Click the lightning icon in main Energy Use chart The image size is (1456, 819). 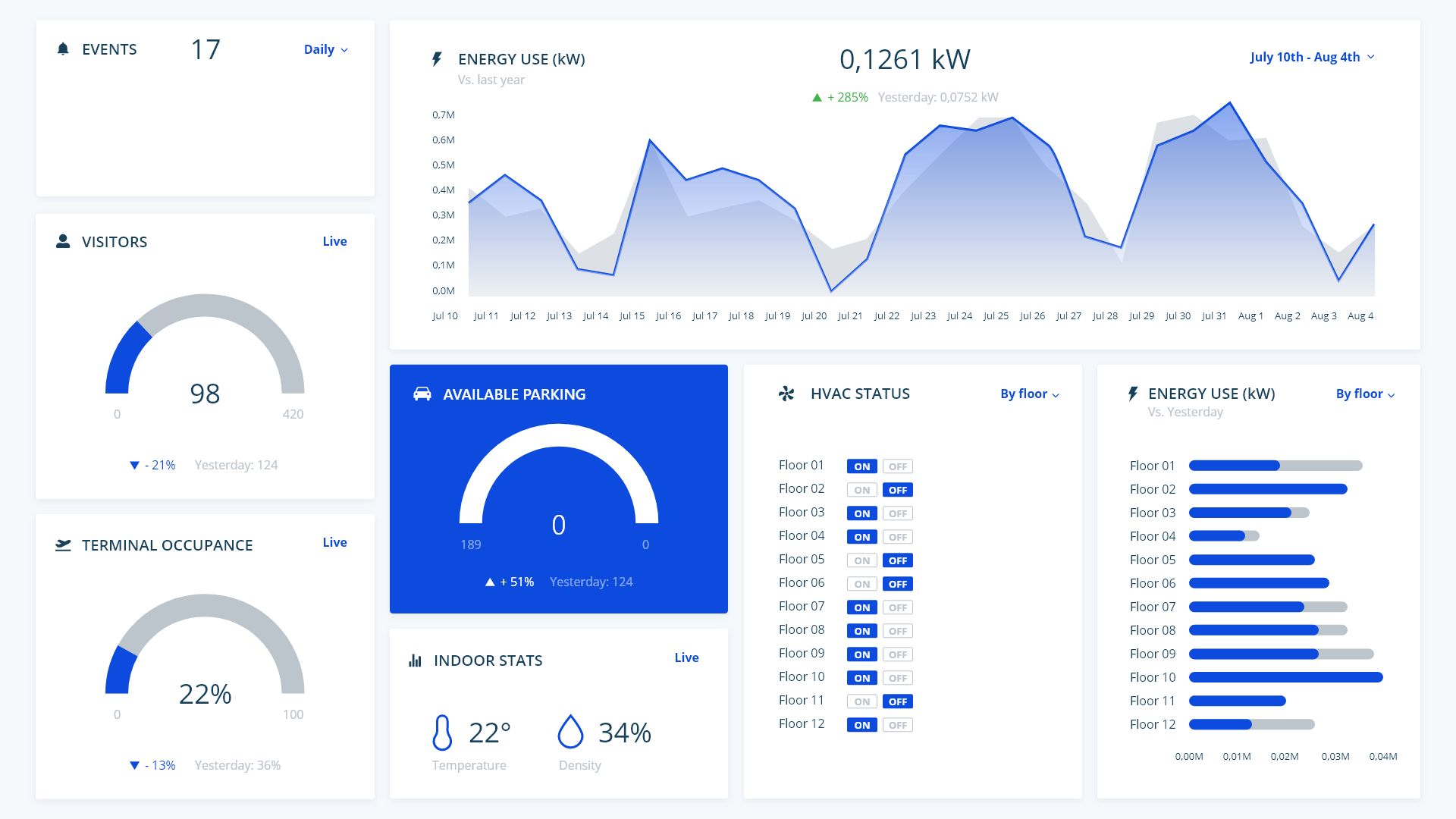[x=437, y=59]
